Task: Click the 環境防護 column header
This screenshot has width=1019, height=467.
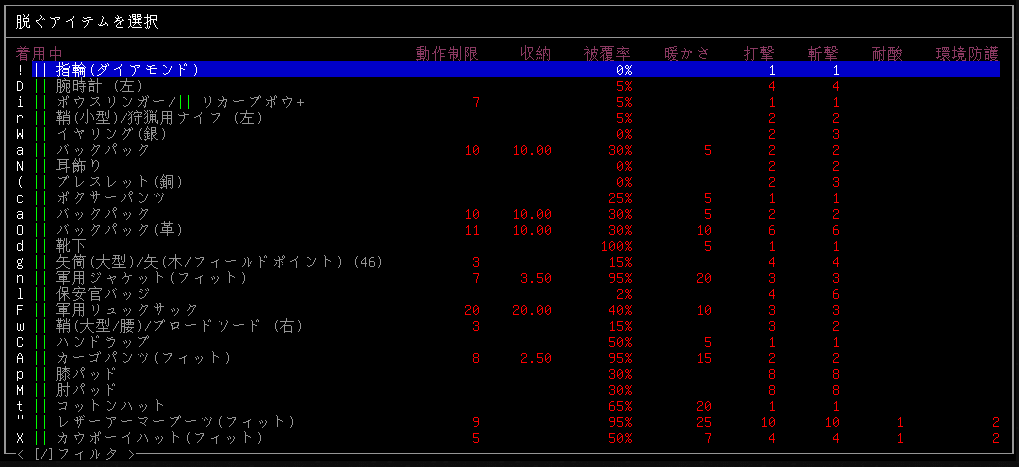Action: pos(967,53)
